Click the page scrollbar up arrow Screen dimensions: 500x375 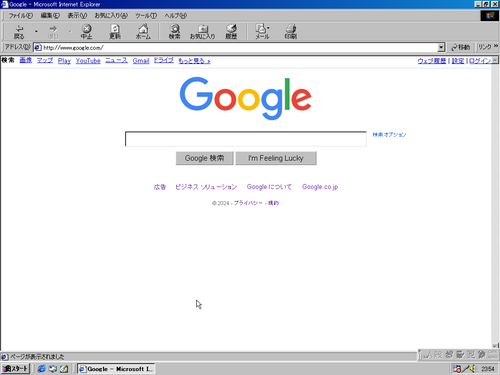pos(495,60)
